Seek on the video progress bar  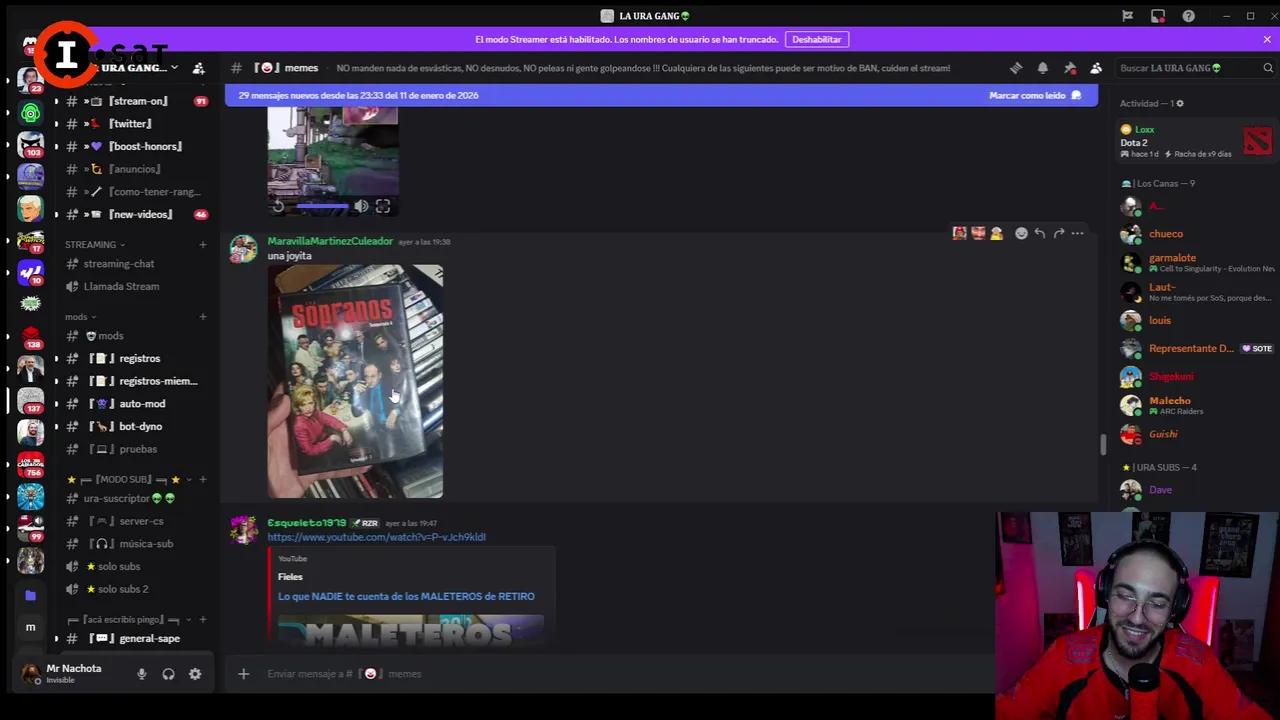pyautogui.click(x=322, y=207)
